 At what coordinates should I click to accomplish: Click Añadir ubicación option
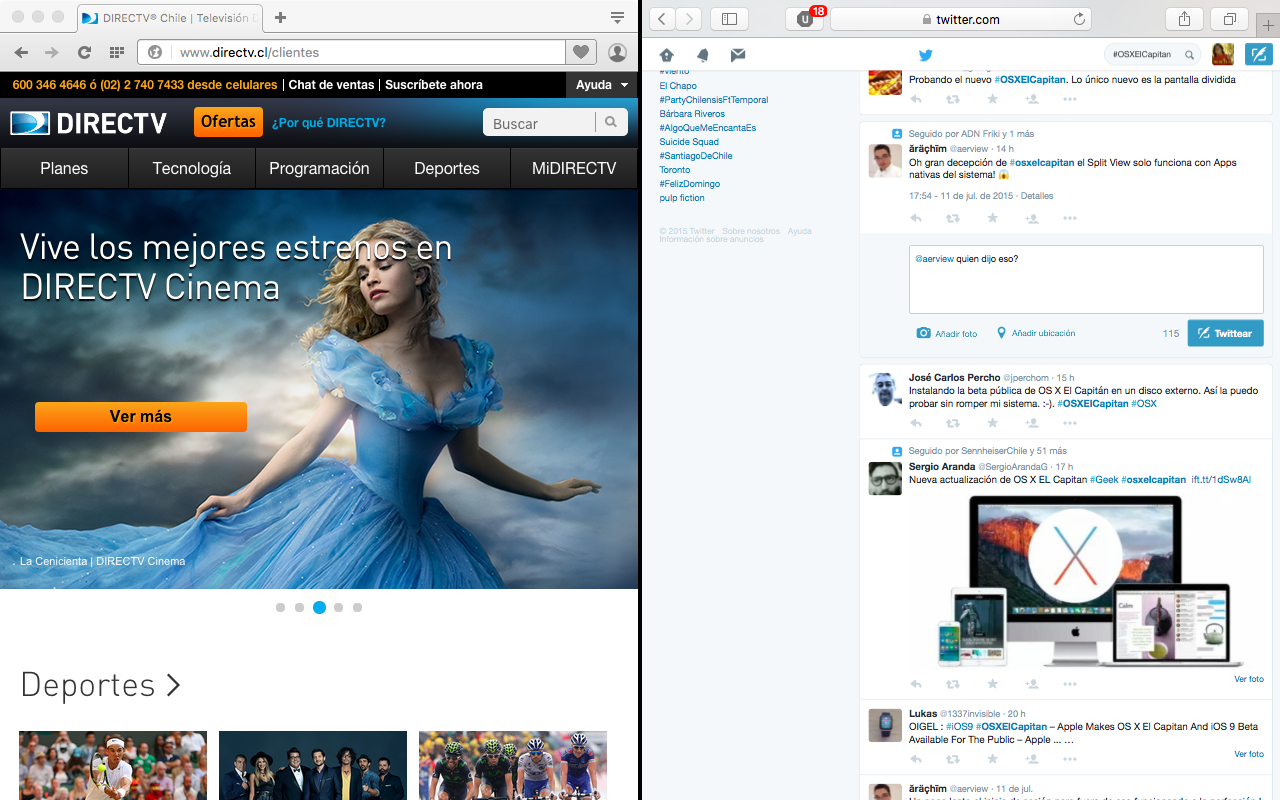1035,333
